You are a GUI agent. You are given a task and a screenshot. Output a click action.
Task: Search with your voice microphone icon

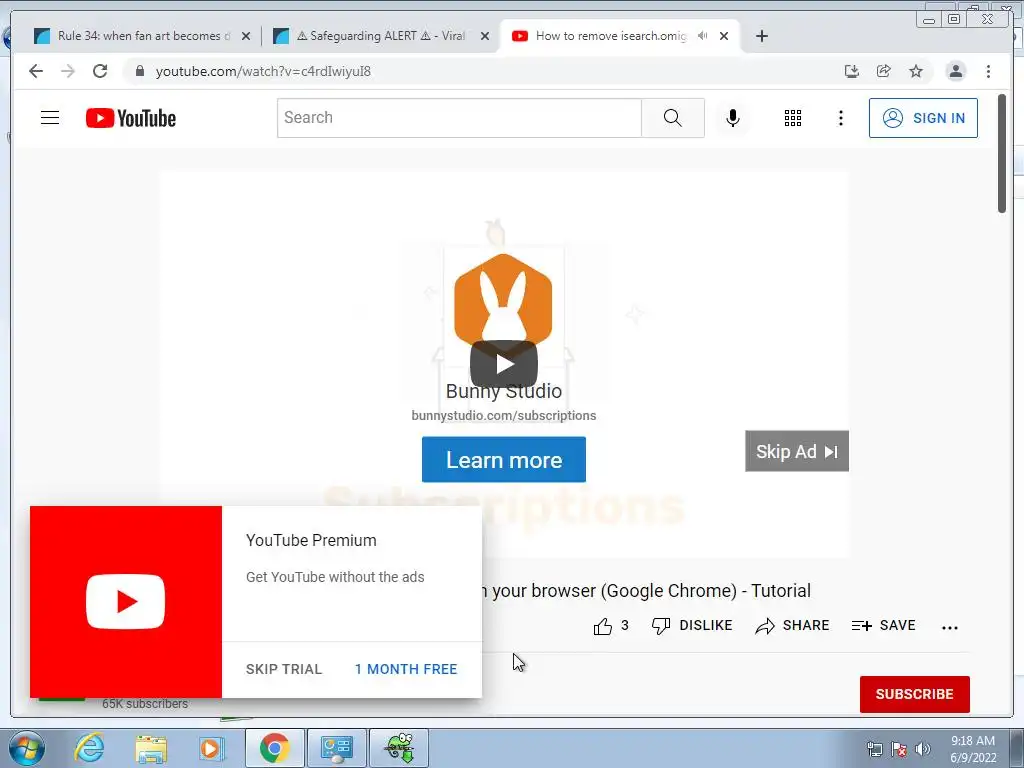(x=733, y=118)
